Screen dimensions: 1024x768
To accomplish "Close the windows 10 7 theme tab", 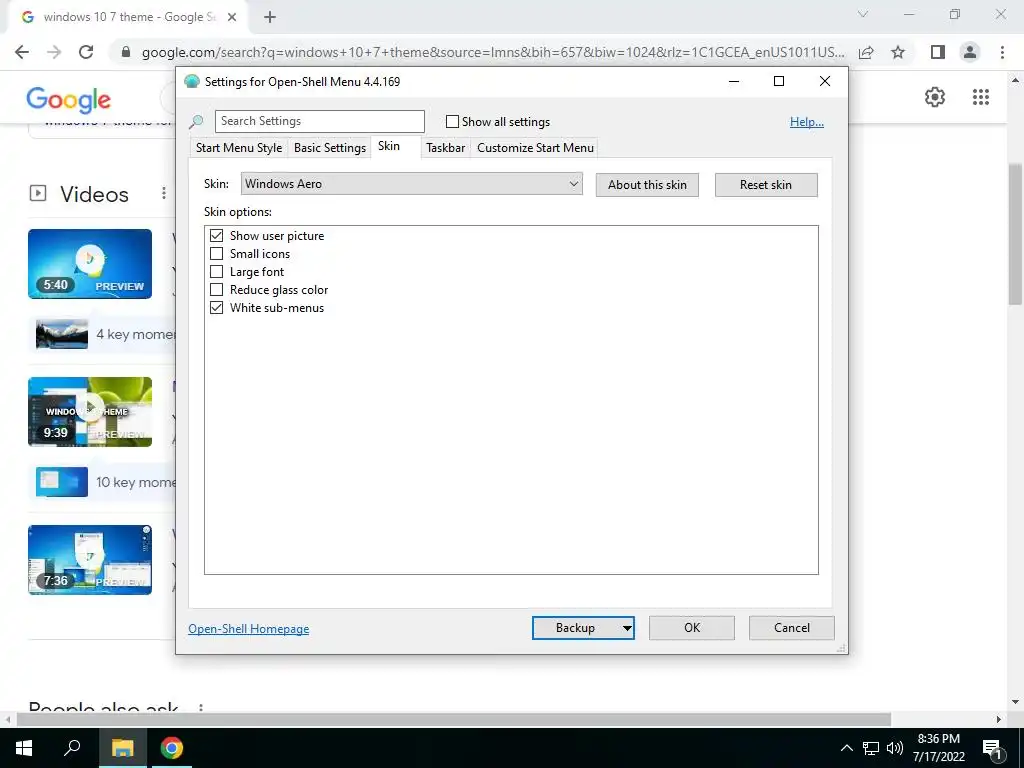I will (x=232, y=17).
